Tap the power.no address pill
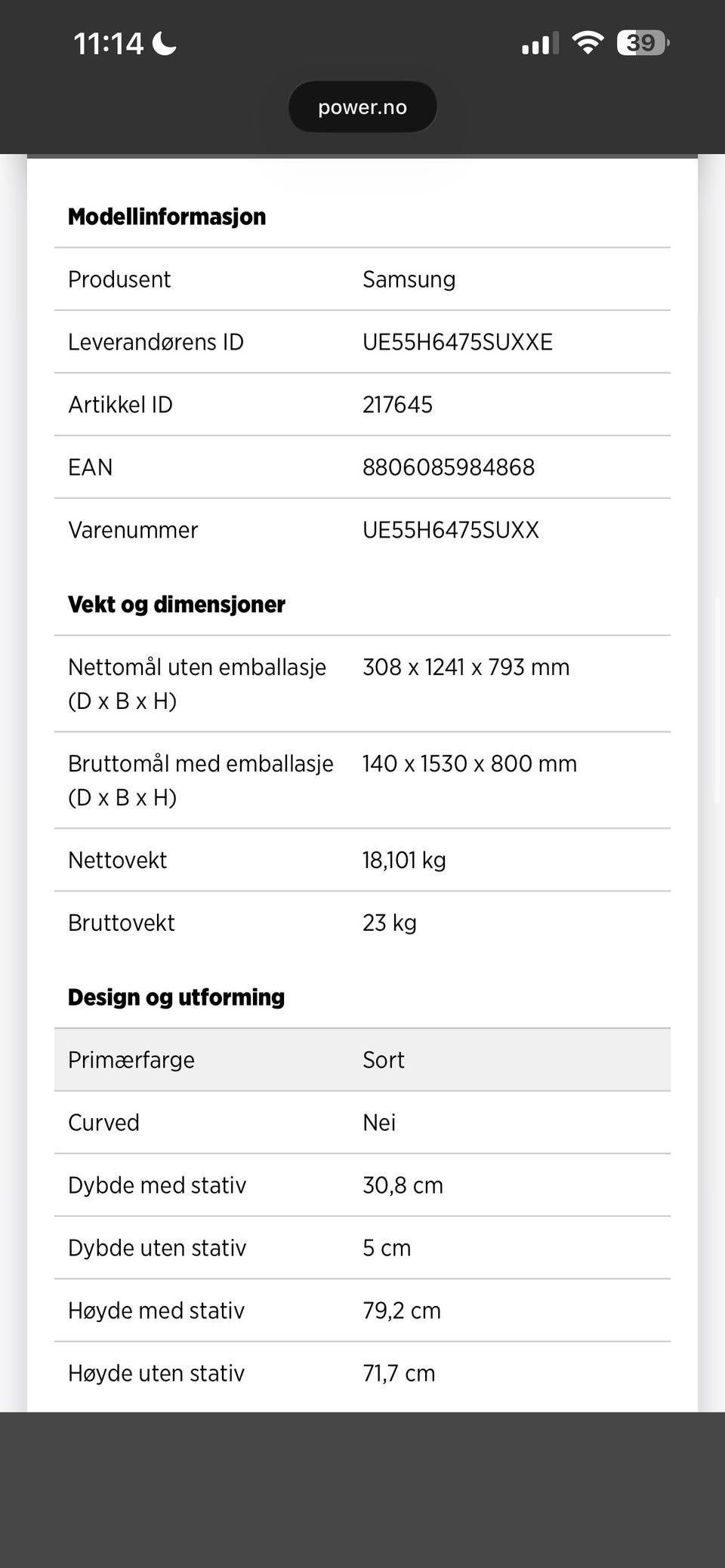Image resolution: width=725 pixels, height=1568 pixels. click(362, 107)
